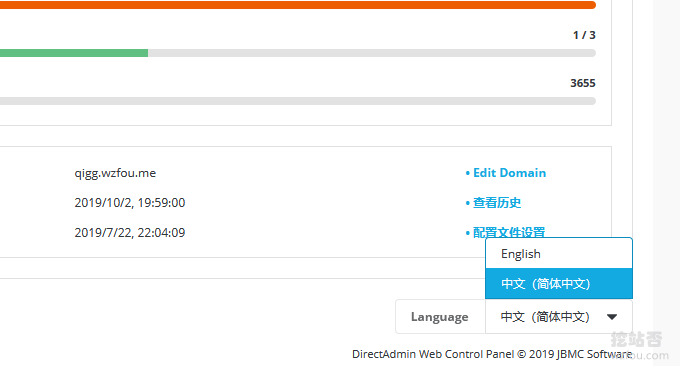Screen dimensions: 680x366
Task: Click the full orange usage bar
Action: coord(298,5)
